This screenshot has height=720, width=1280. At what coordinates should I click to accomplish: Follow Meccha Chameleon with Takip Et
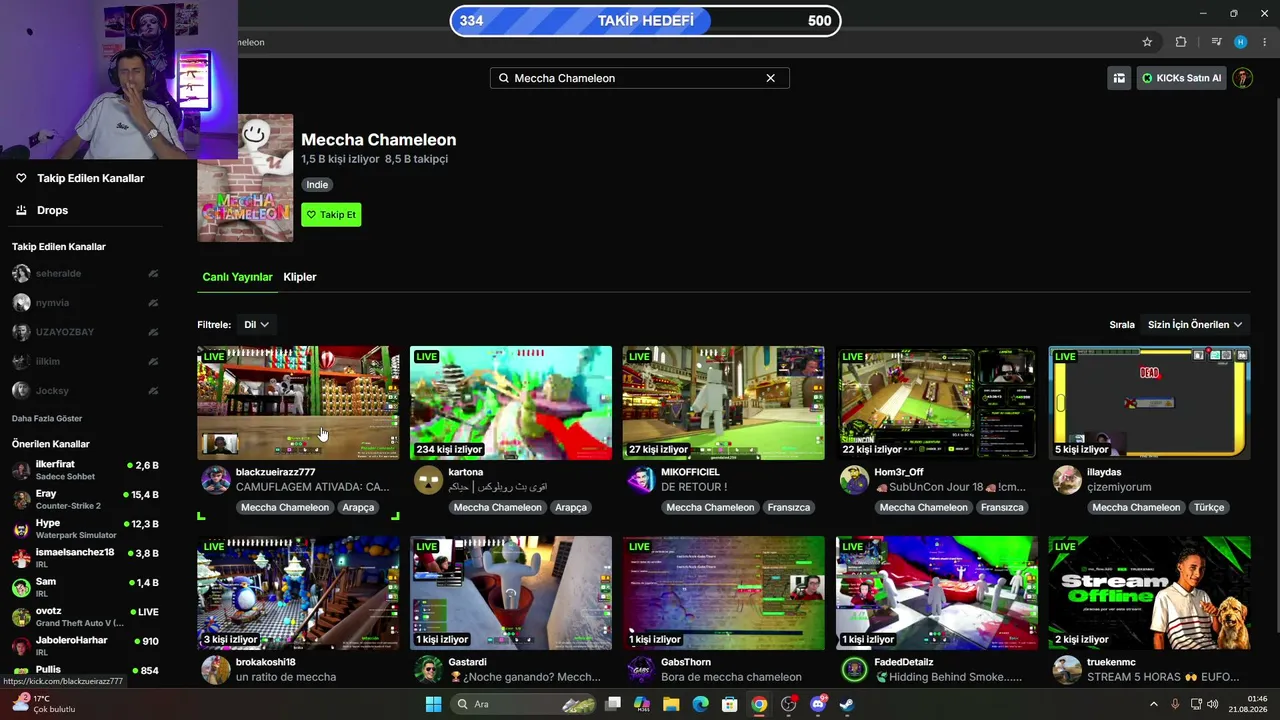[331, 214]
